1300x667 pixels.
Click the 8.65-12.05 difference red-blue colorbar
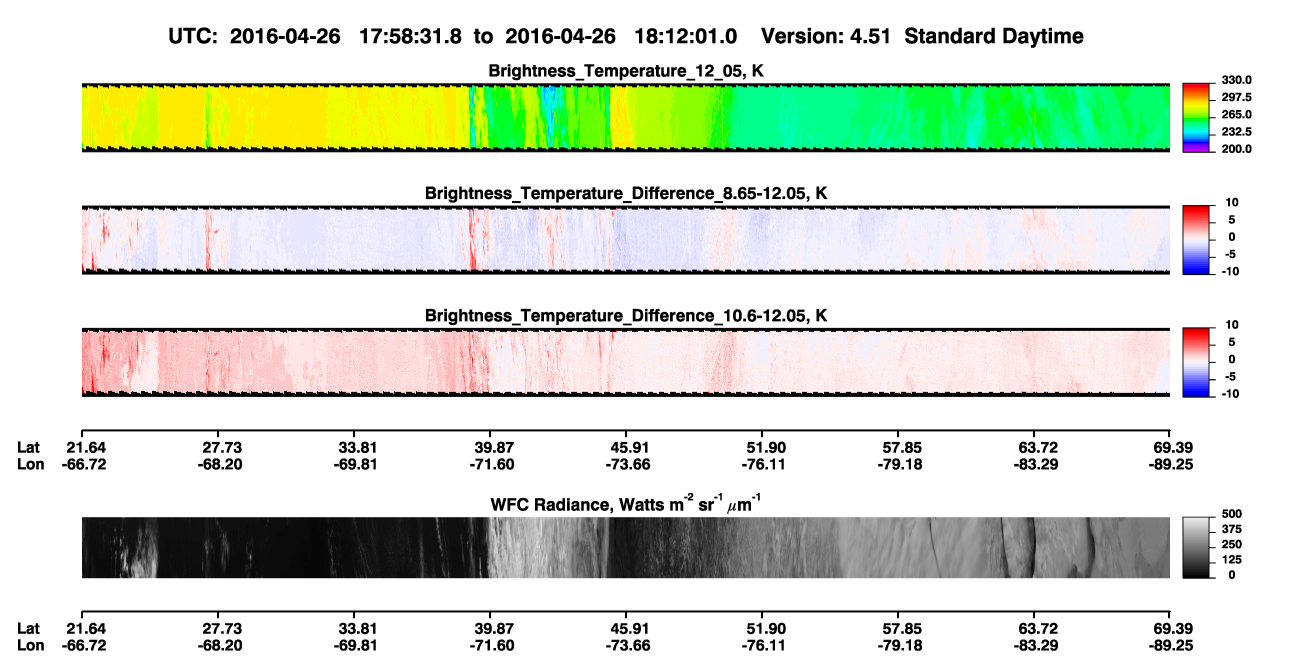[x=1197, y=240]
